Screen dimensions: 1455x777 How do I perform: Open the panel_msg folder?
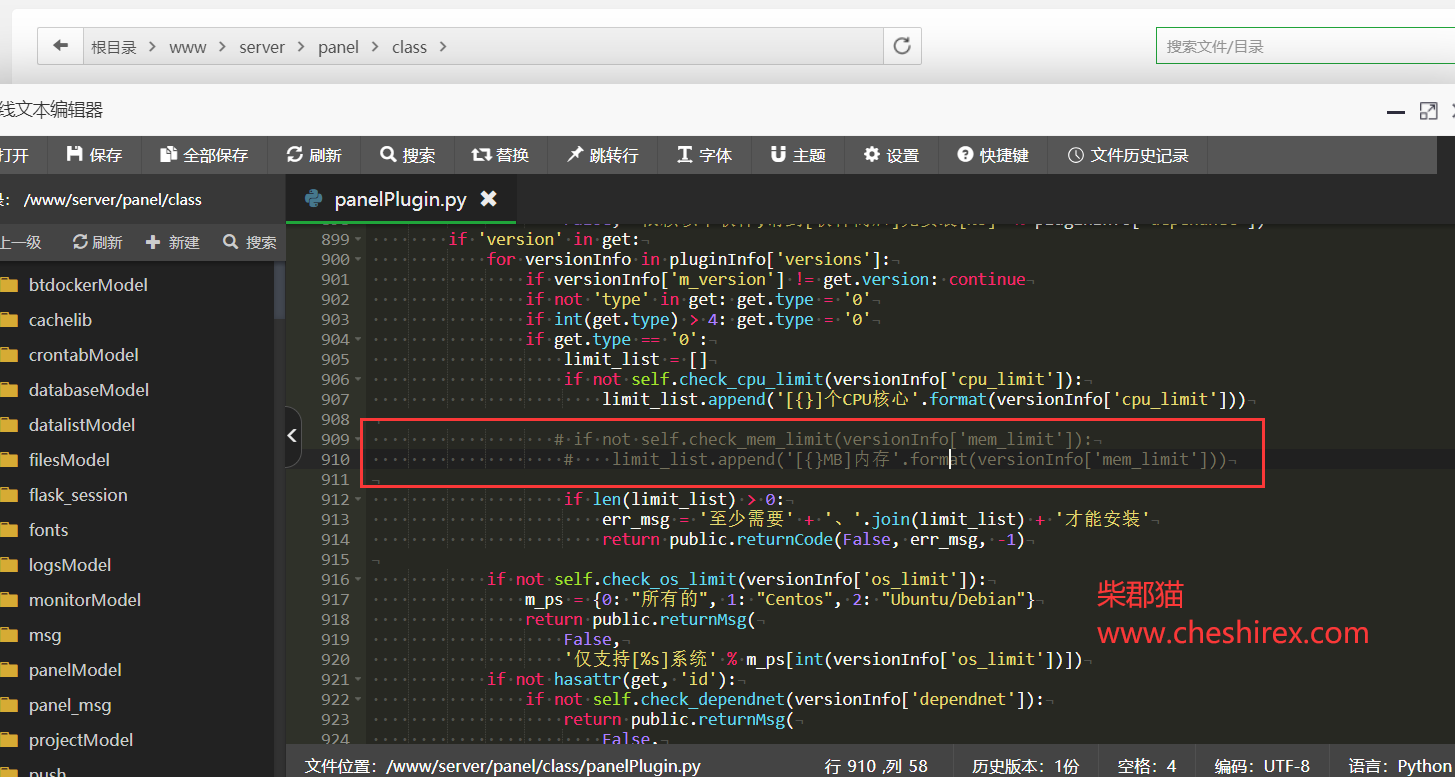coord(70,705)
